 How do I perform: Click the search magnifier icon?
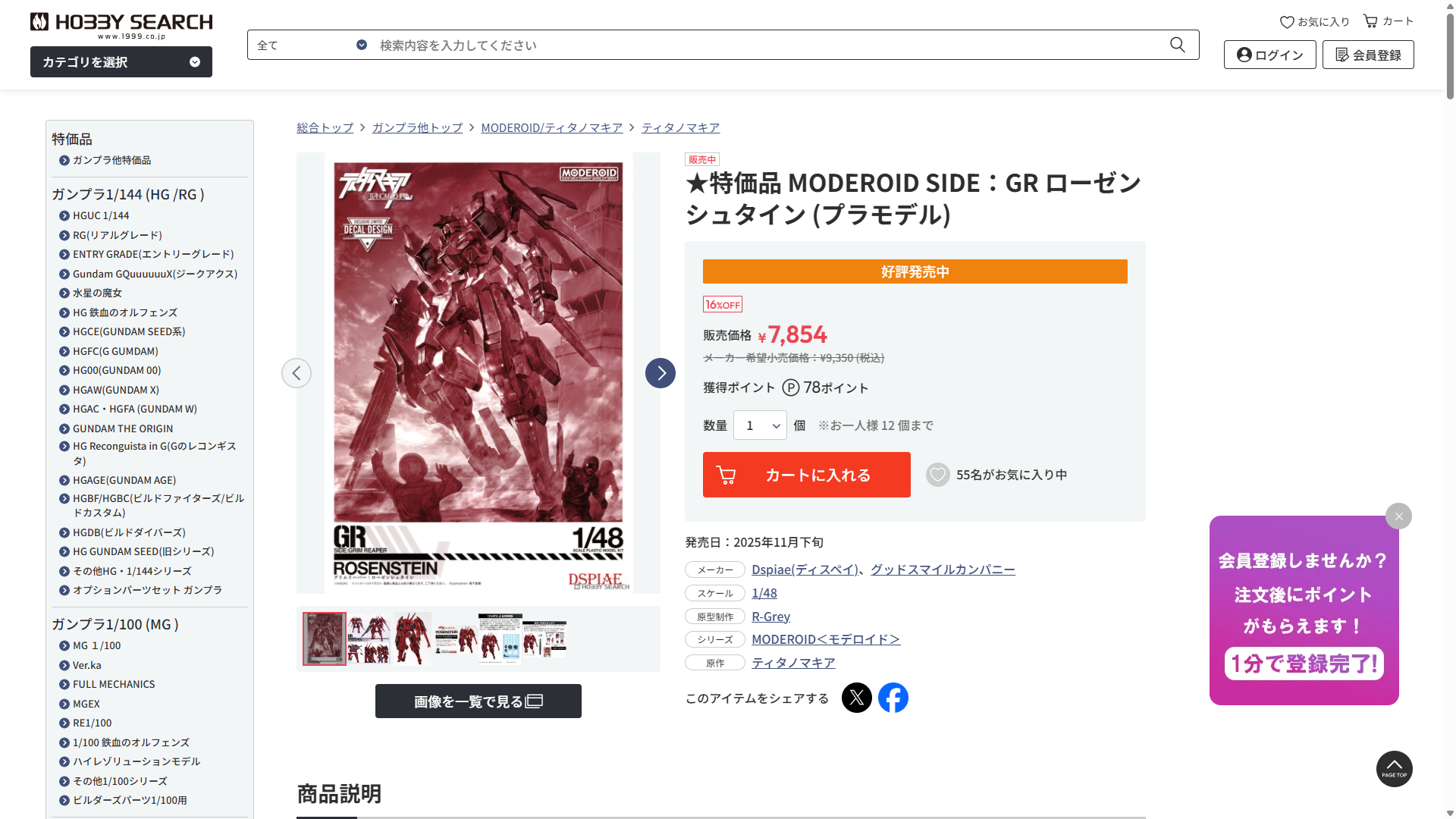(x=1177, y=45)
